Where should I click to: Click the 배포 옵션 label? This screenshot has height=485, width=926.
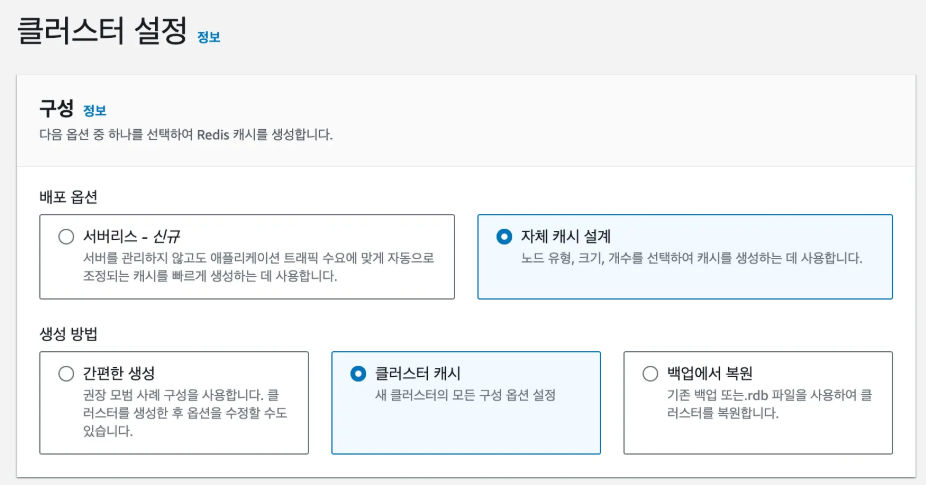[69, 197]
